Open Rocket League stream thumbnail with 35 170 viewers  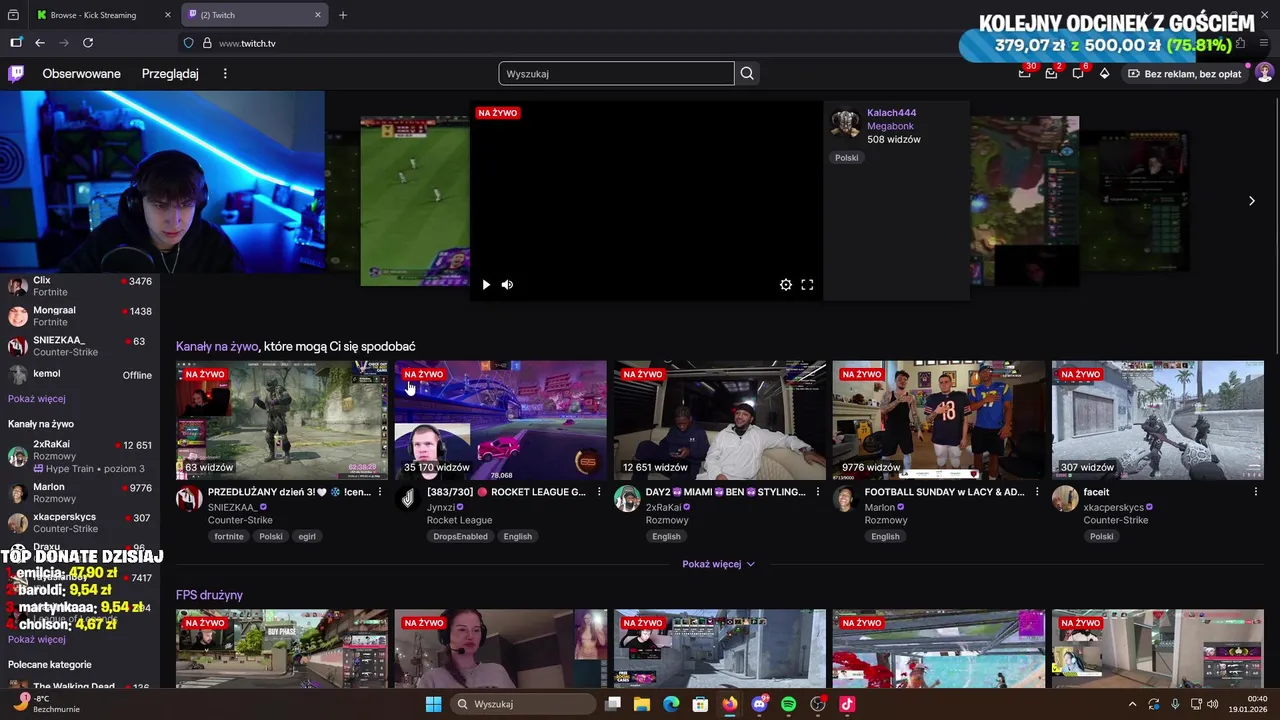click(500, 420)
